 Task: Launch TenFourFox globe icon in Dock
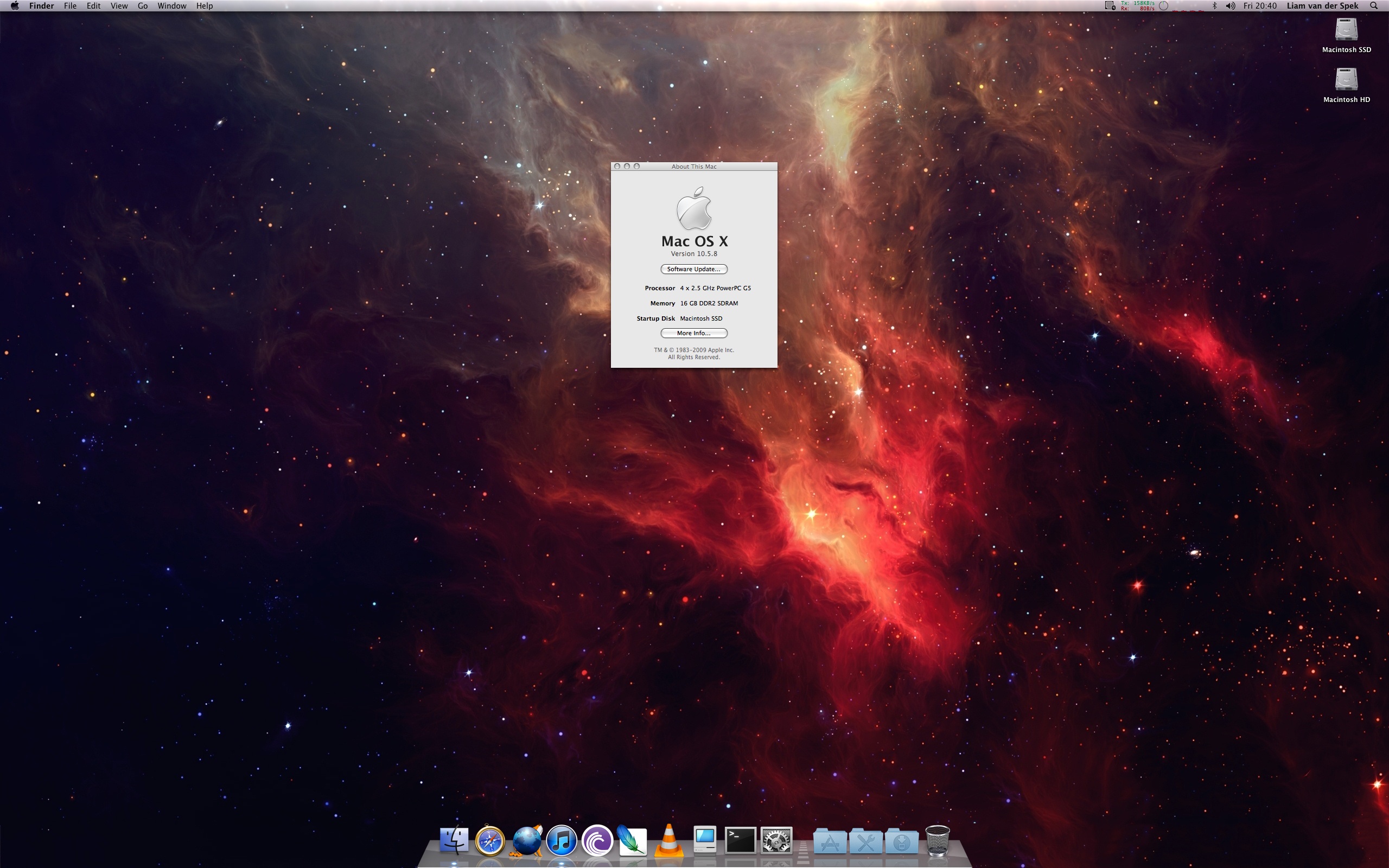(x=526, y=841)
